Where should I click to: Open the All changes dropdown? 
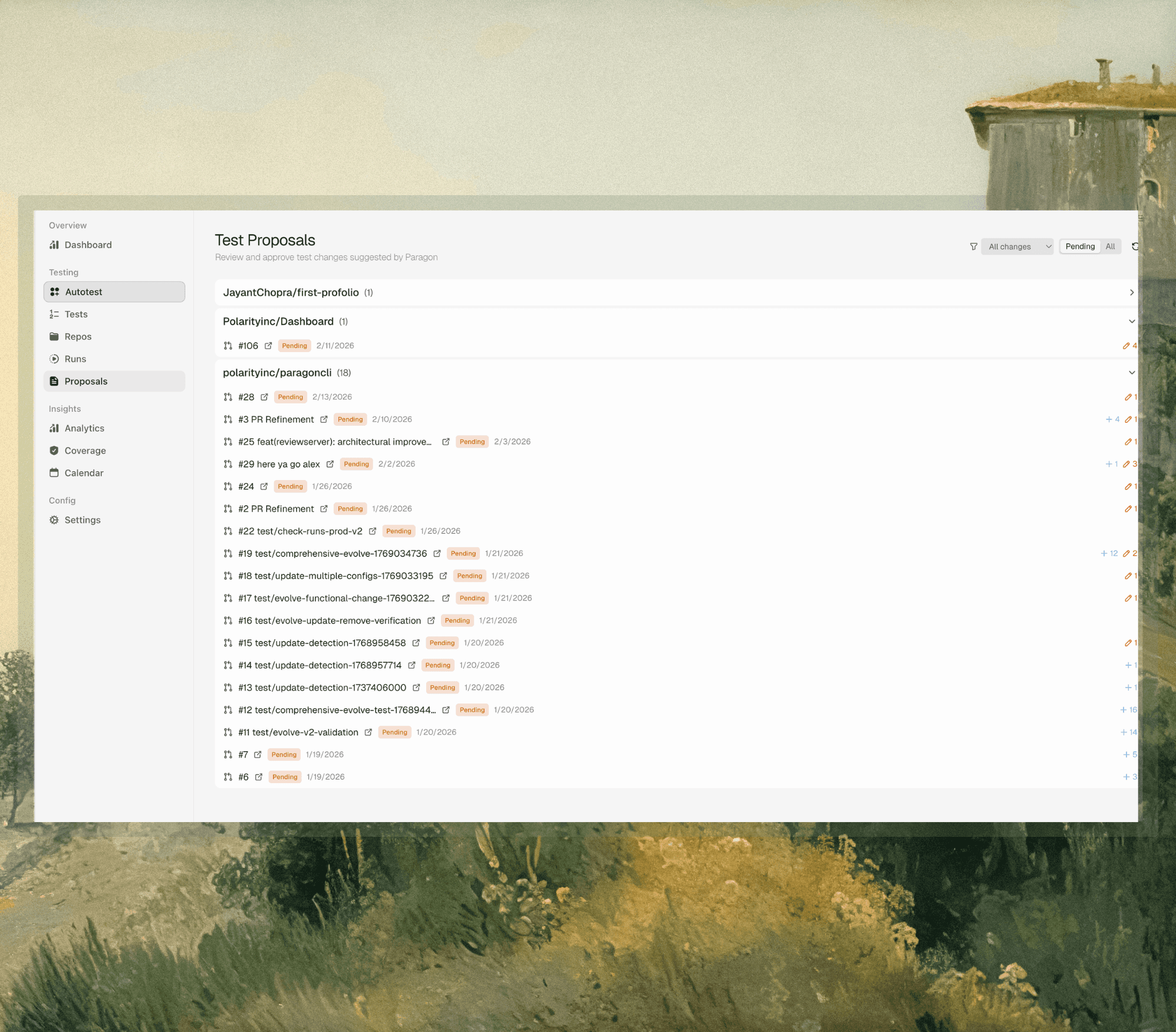(x=1017, y=247)
